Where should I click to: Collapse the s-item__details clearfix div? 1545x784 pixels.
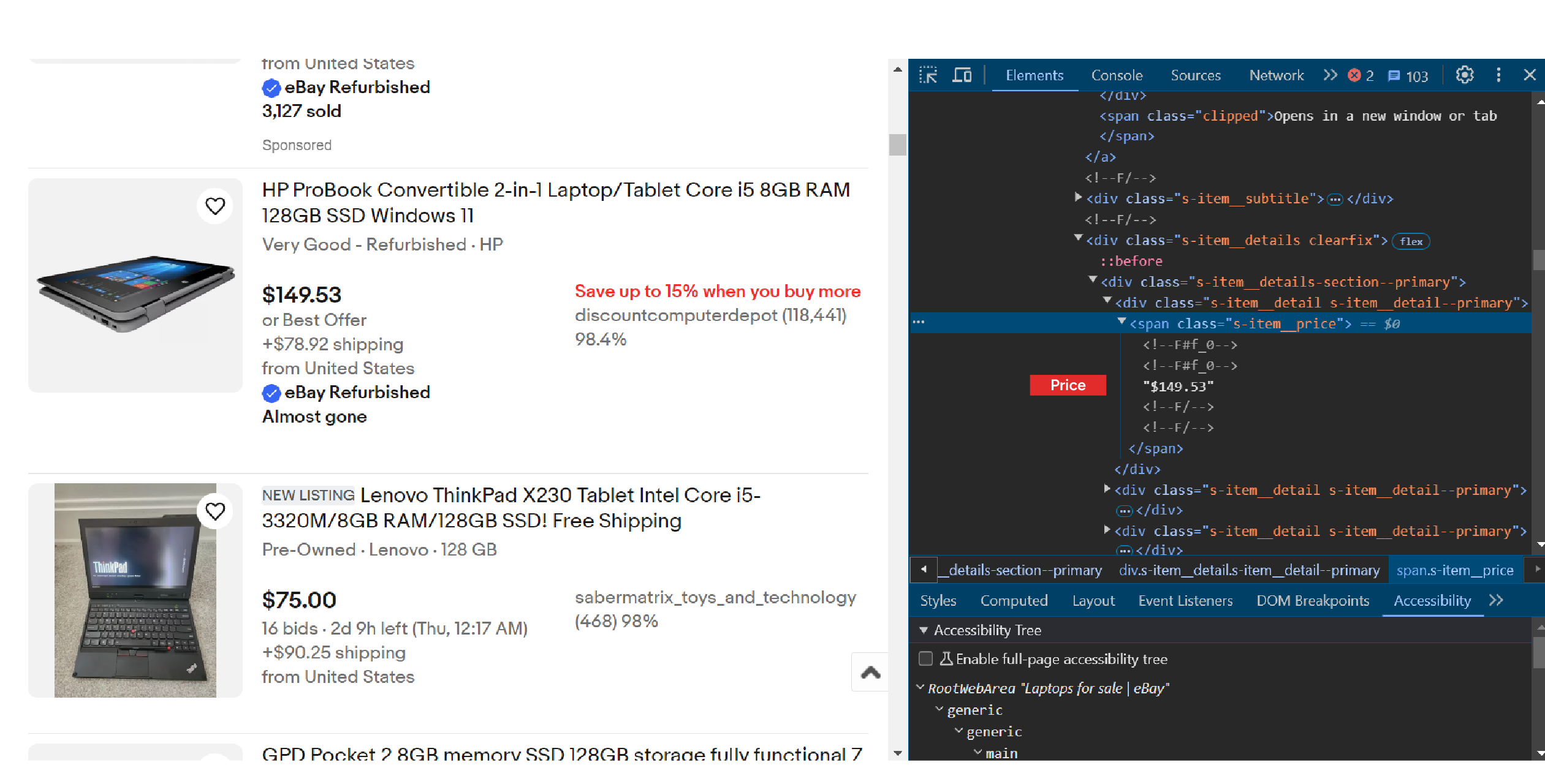coord(1078,239)
